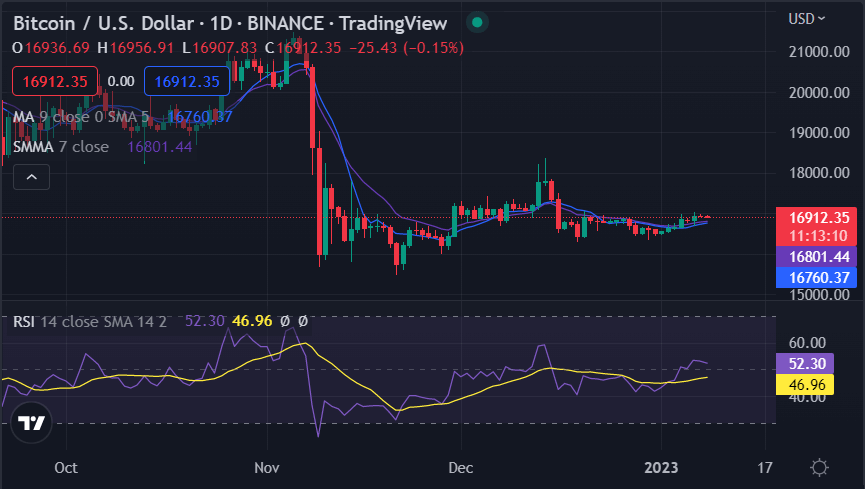Click the green market status dot

[x=477, y=22]
